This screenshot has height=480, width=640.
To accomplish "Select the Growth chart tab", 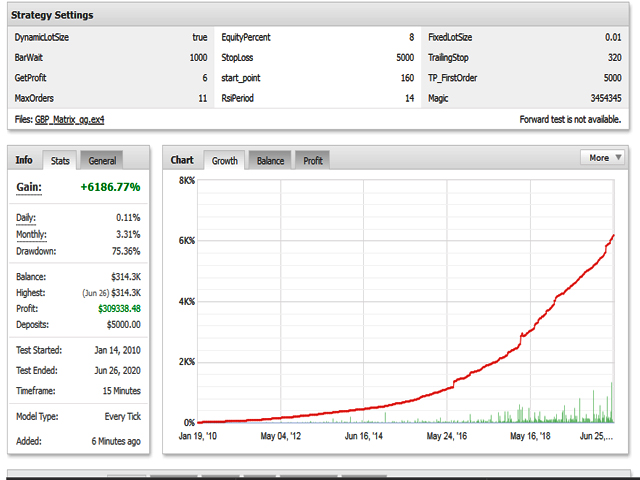I will point(225,160).
